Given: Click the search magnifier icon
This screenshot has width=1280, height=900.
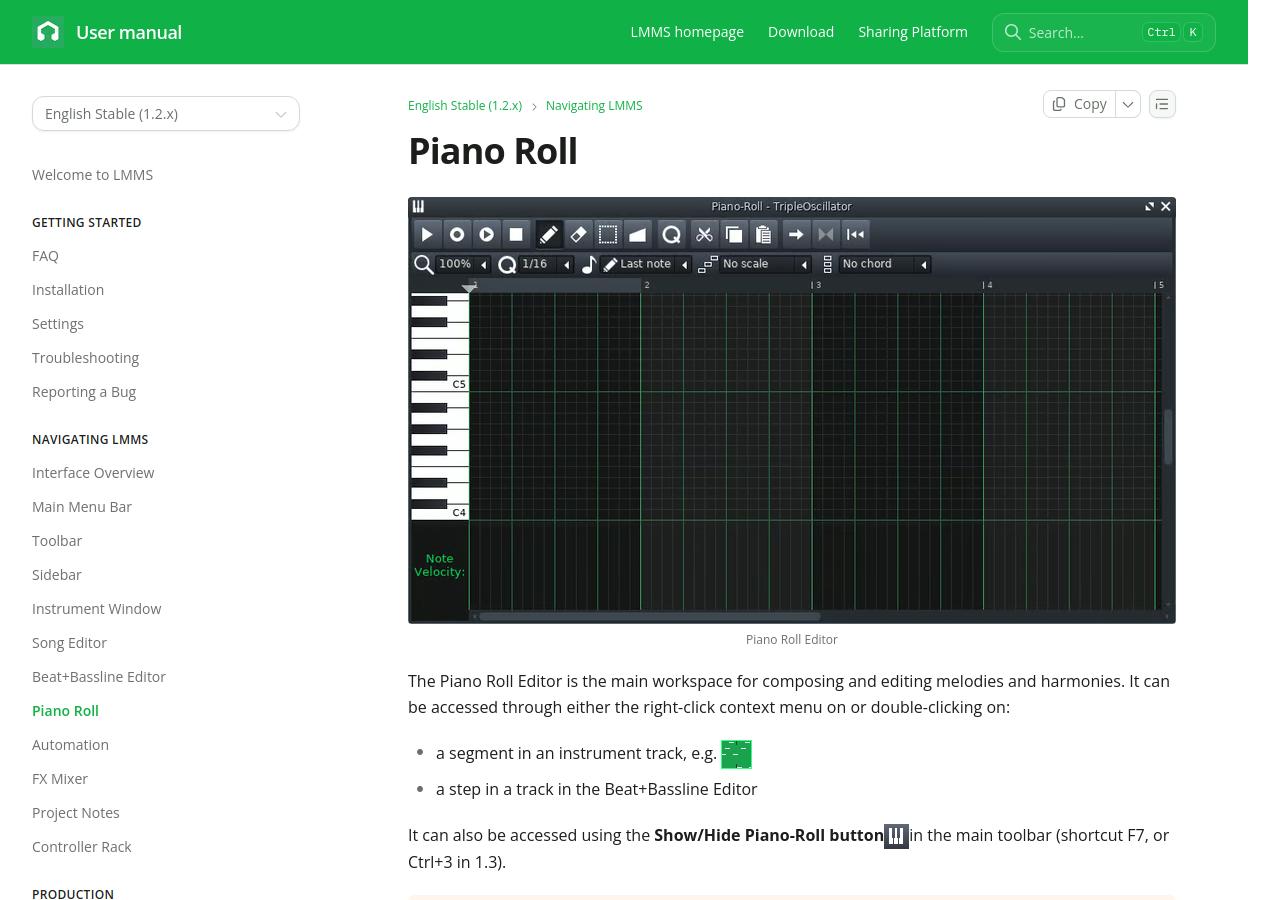Looking at the screenshot, I should click(1013, 32).
